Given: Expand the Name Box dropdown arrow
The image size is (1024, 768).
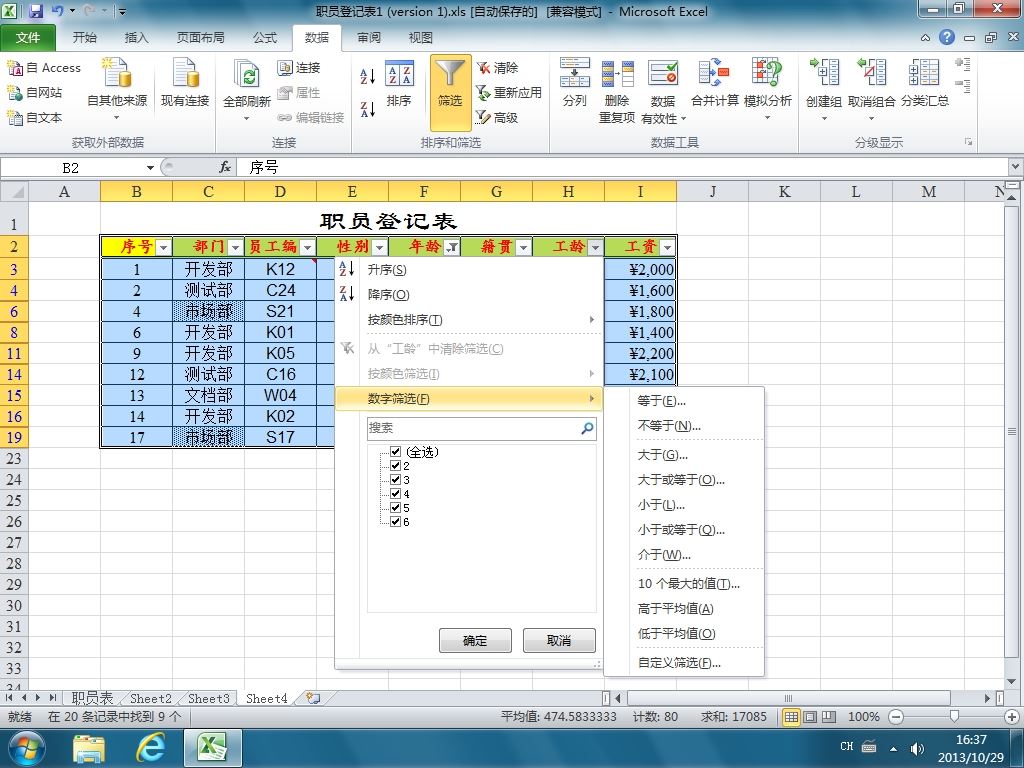Looking at the screenshot, I should 150,168.
